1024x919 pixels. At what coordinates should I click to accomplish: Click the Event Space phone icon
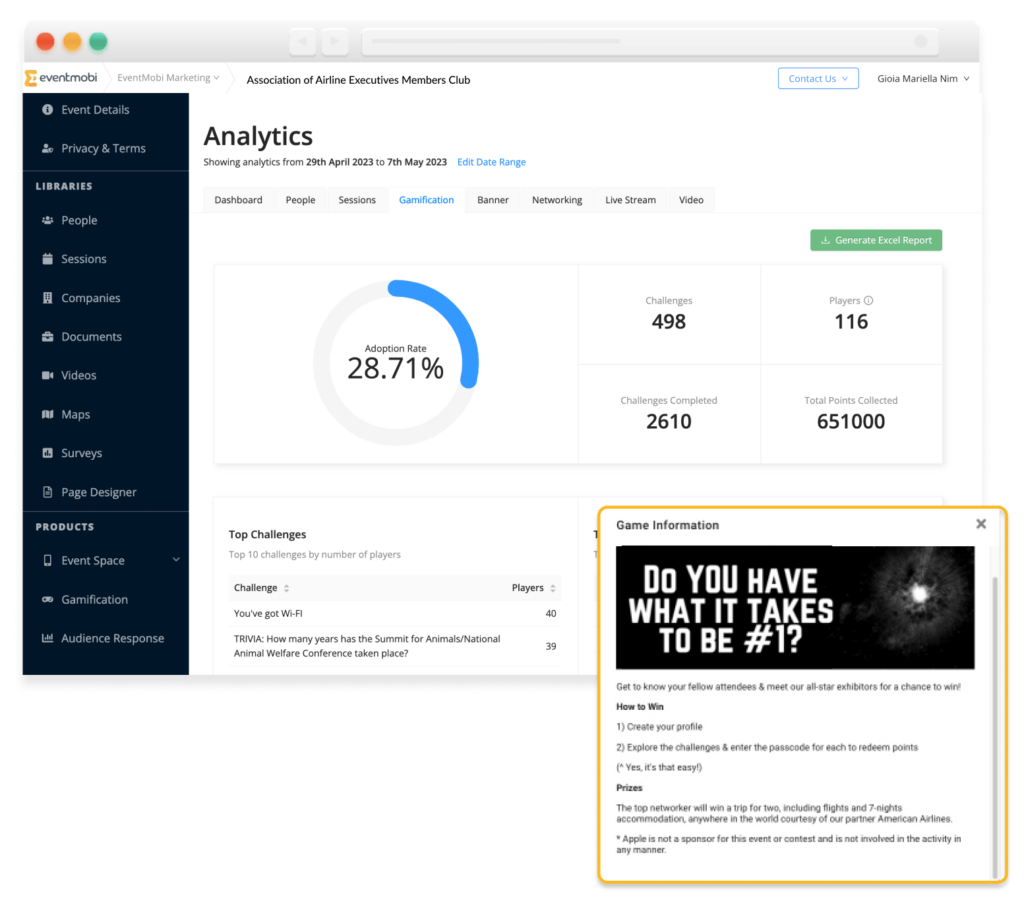point(48,560)
